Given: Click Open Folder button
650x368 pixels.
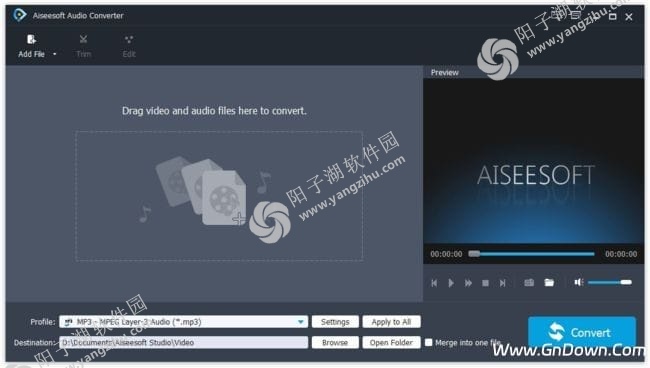Looking at the screenshot, I should 391,343.
